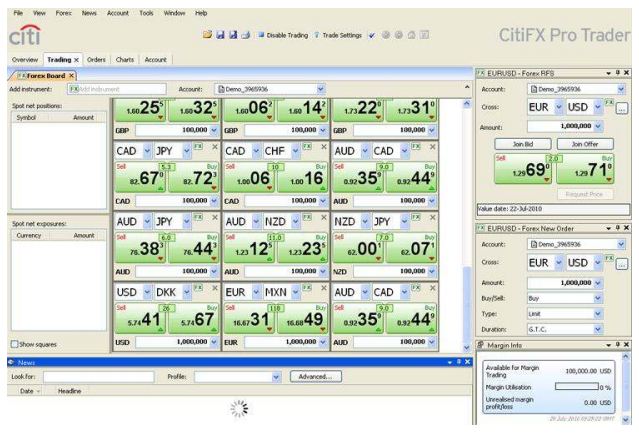Click the Trade Settings toolbar option
Viewport: 639px width, 437px height.
[342, 34]
